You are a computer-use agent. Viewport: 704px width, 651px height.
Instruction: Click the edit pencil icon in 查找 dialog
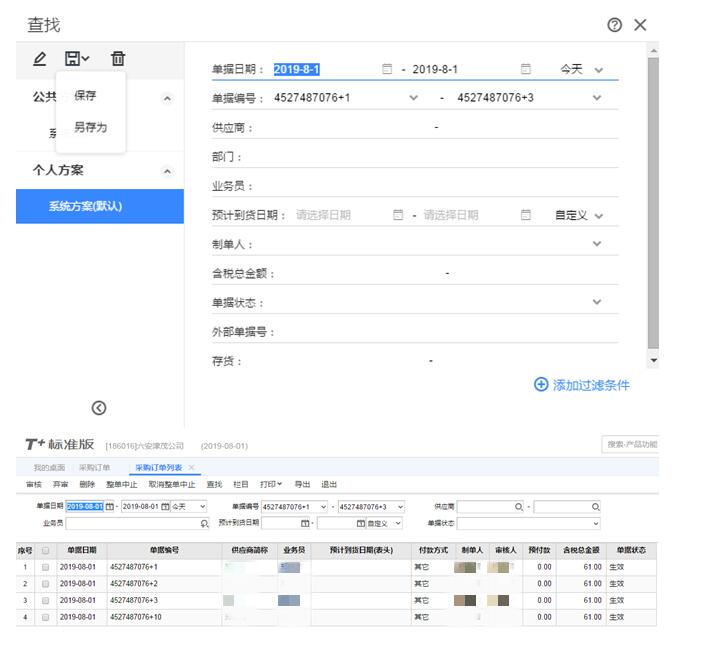tap(40, 59)
